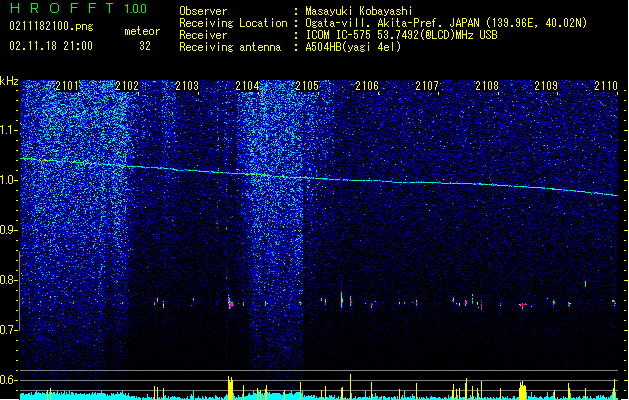Image resolution: width=629 pixels, height=400 pixels.
Task: Click the HROFFT 1.0.0 title text
Action: 78,8
